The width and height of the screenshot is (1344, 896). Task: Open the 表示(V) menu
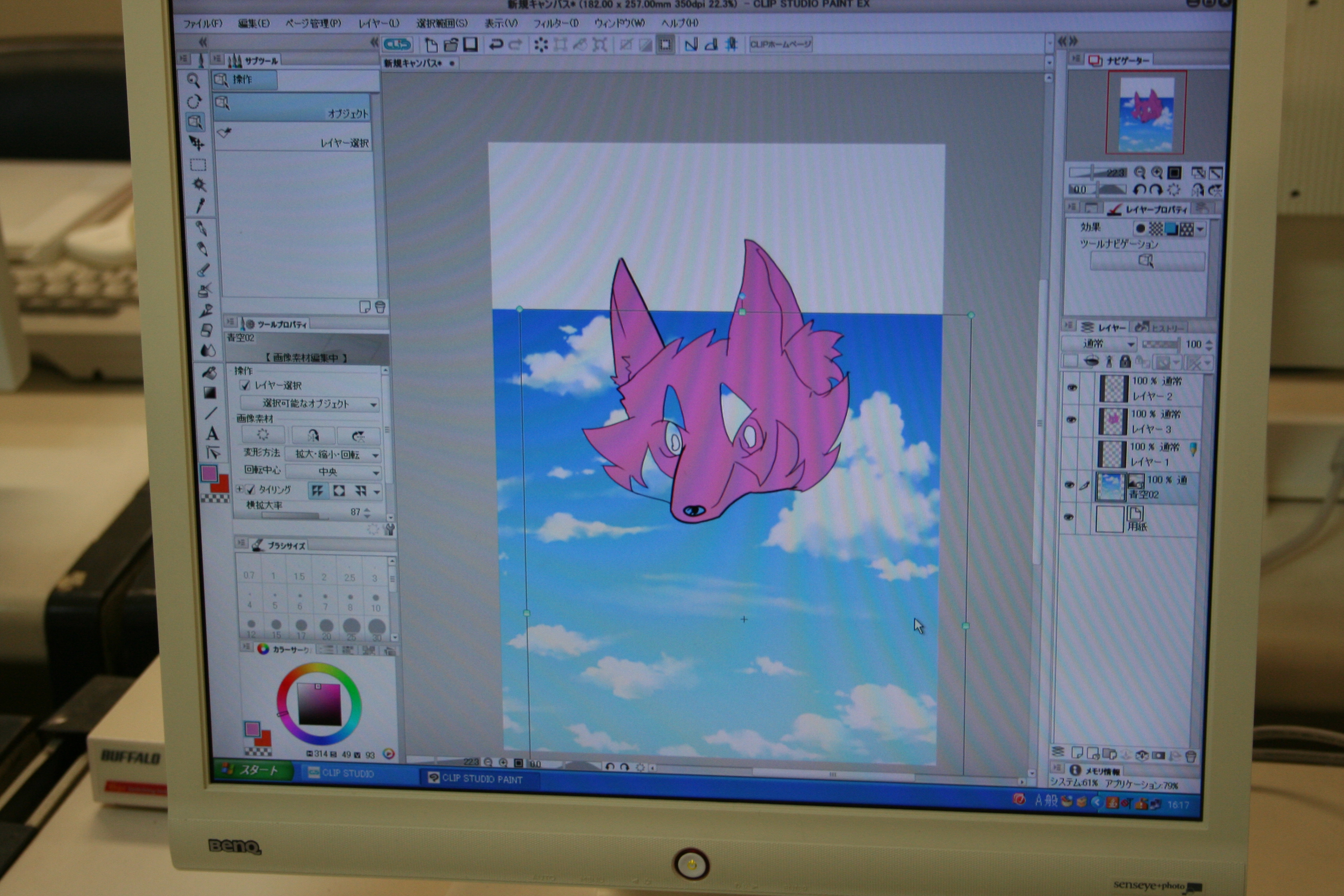[501, 23]
